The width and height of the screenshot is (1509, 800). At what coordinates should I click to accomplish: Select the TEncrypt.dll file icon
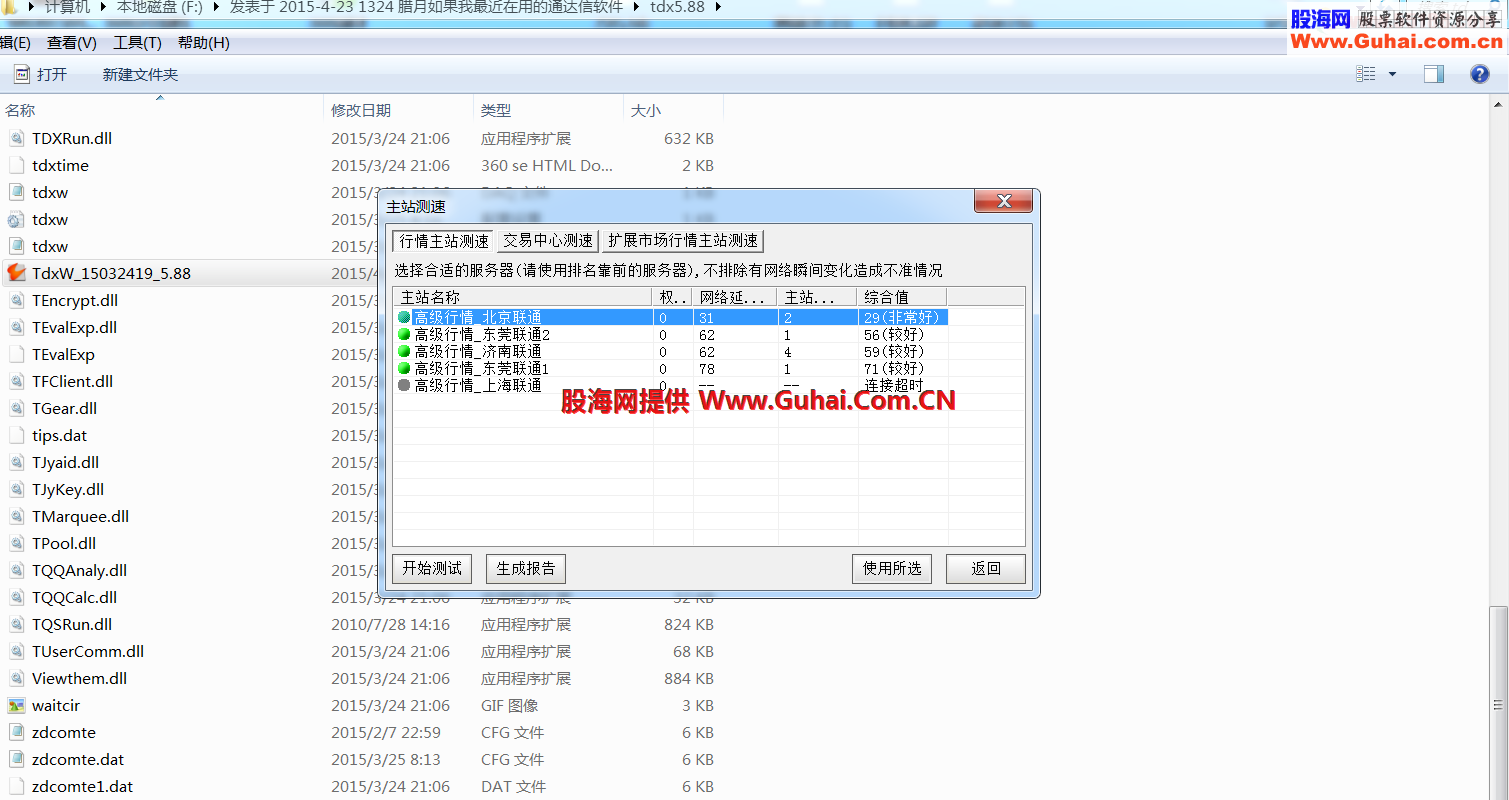coord(16,300)
